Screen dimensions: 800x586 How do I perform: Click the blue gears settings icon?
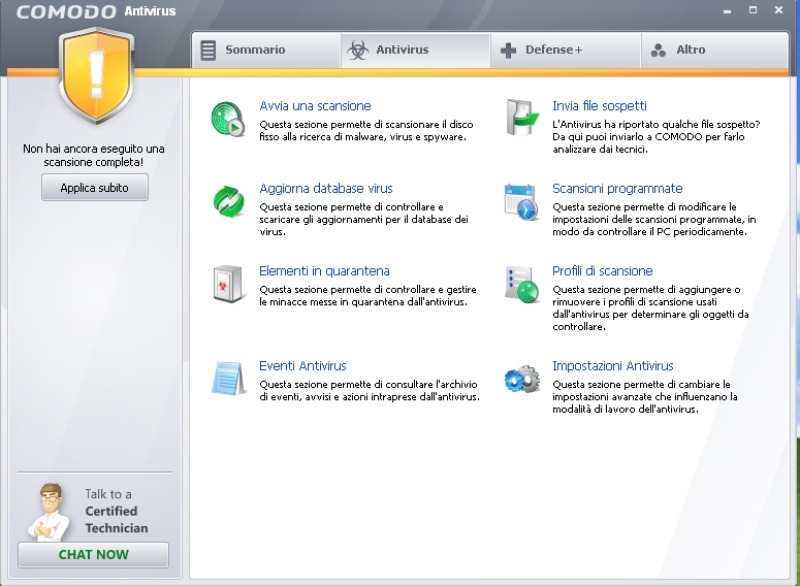pos(521,378)
